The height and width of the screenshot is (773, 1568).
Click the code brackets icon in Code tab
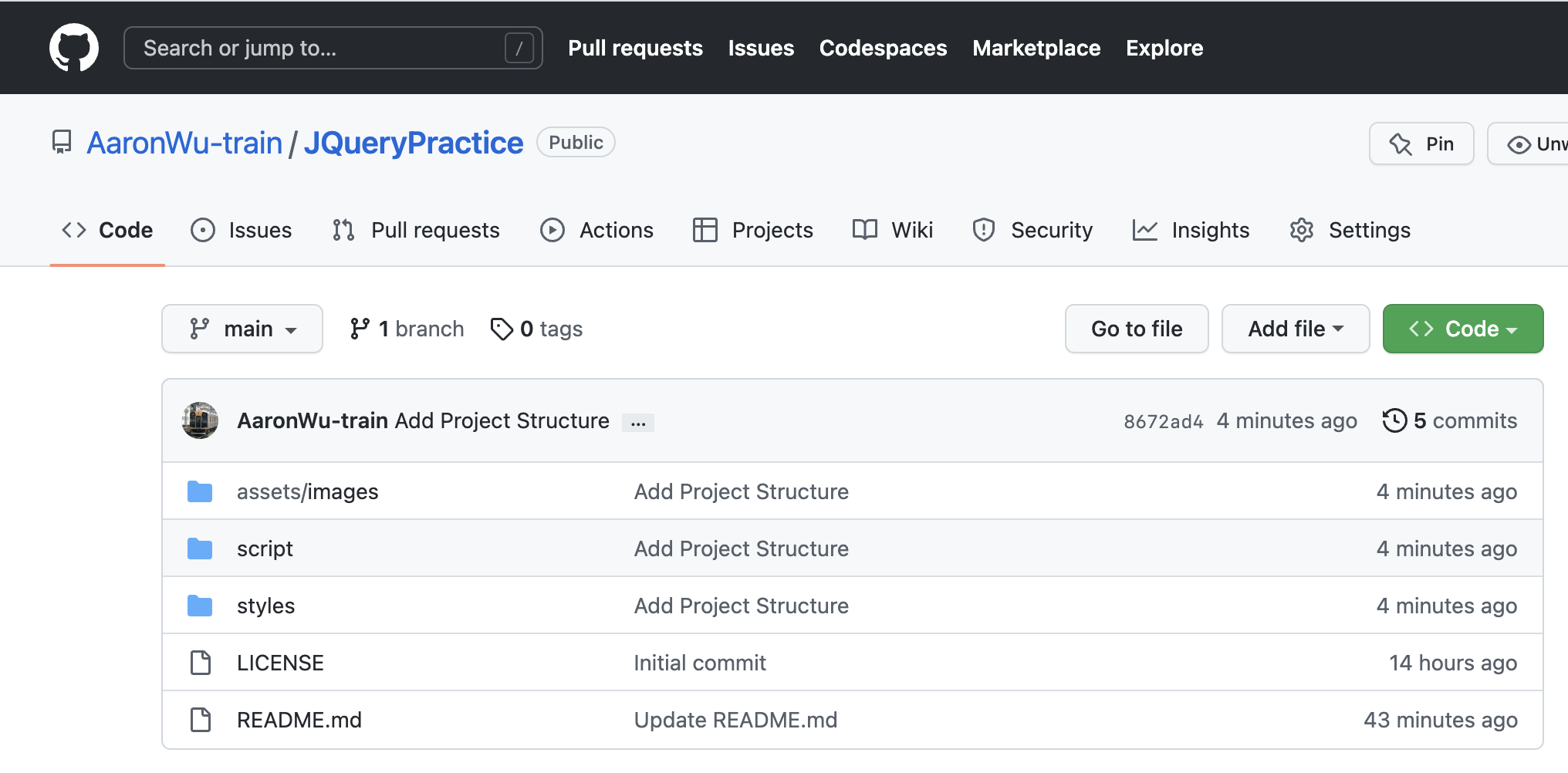pos(74,230)
